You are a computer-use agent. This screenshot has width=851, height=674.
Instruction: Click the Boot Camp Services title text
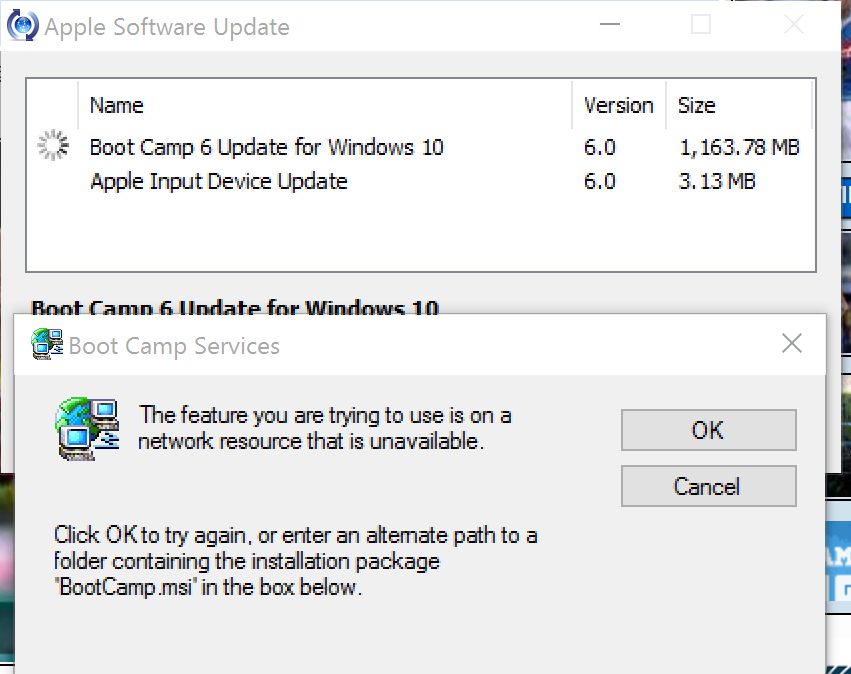[174, 346]
